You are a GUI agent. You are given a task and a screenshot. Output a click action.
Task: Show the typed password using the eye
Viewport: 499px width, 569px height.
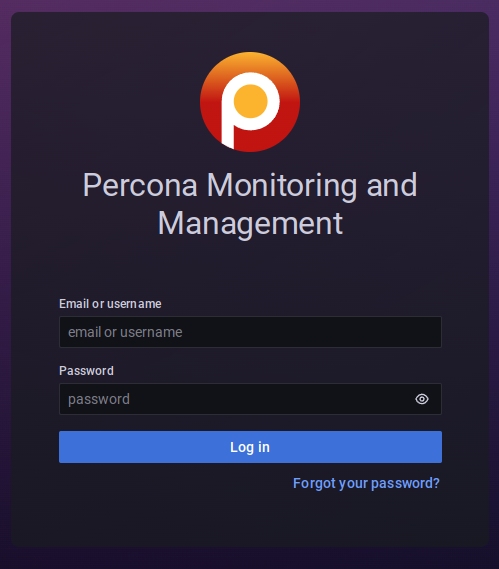(422, 399)
